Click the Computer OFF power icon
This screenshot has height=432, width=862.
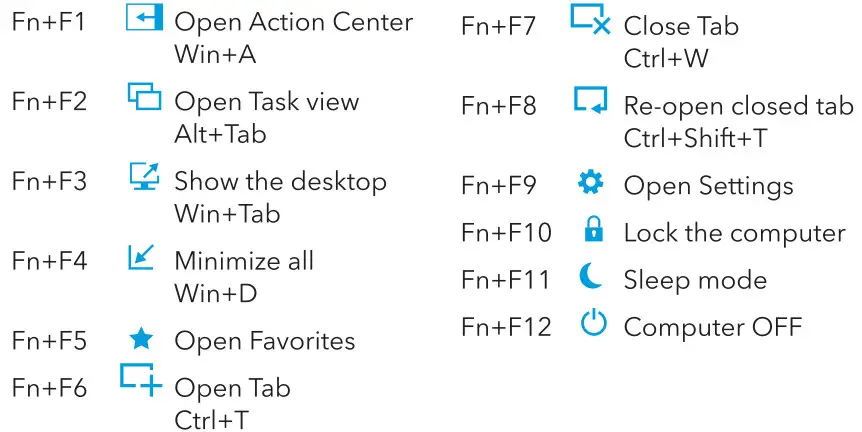pos(593,325)
